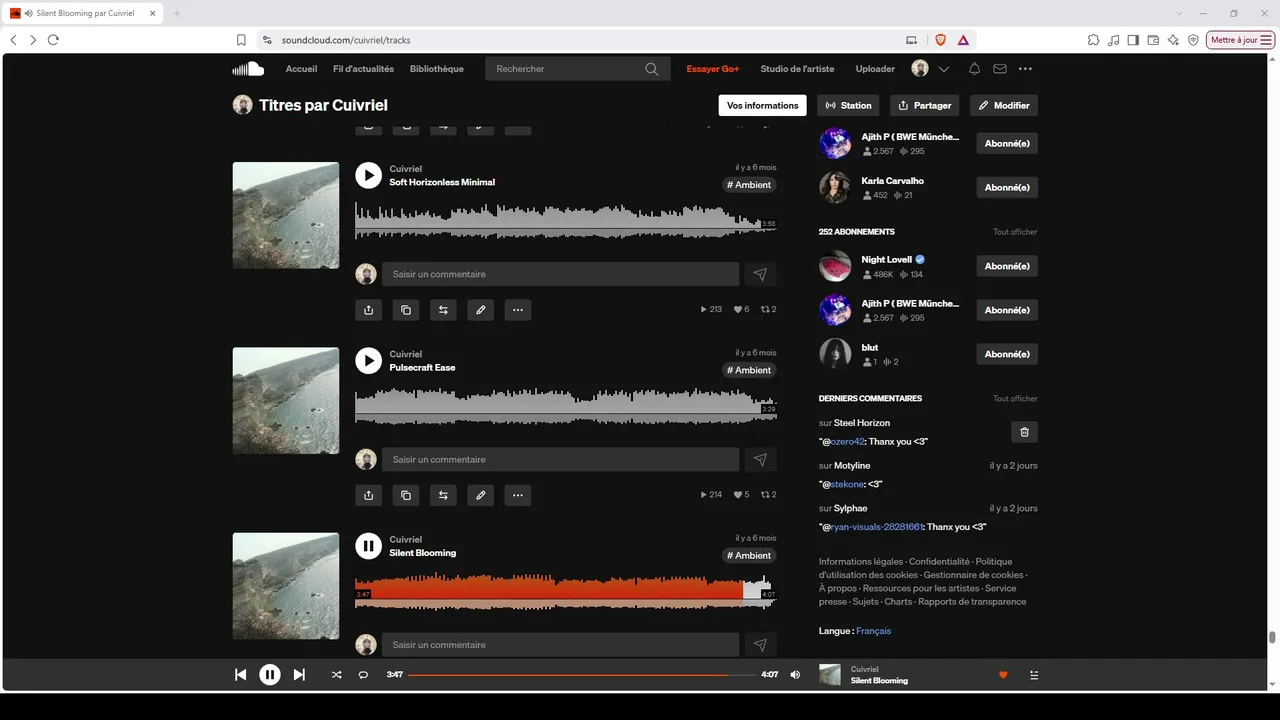Edit the Pulsecraft Ease track

tap(481, 495)
